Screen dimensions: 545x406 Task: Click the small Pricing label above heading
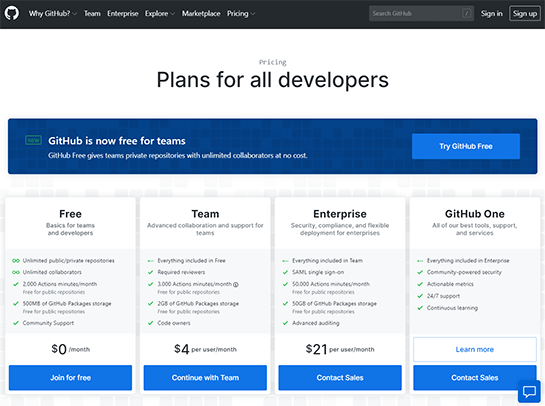tap(272, 62)
